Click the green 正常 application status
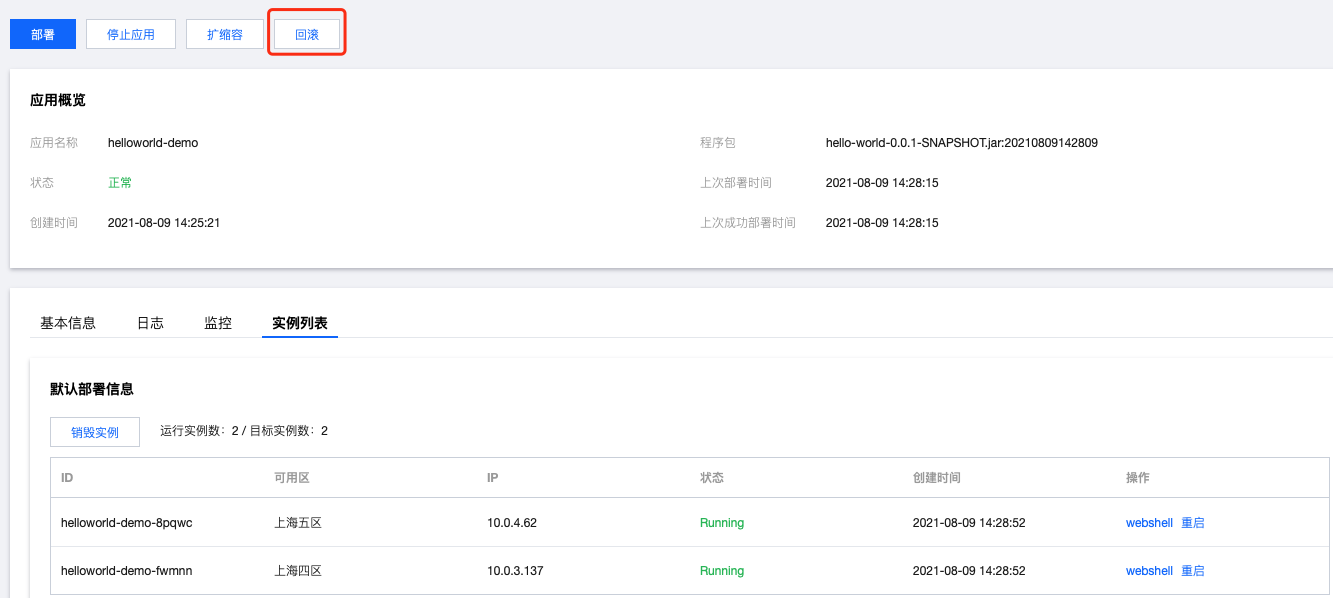This screenshot has width=1333, height=598. 120,183
